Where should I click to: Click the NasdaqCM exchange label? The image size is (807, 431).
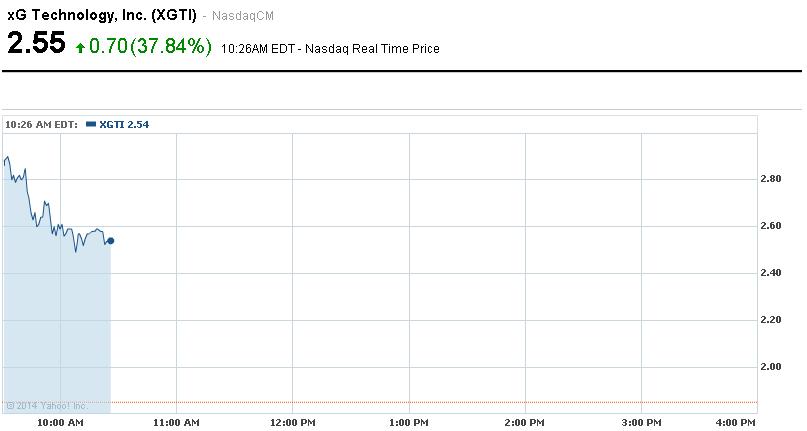pyautogui.click(x=245, y=16)
